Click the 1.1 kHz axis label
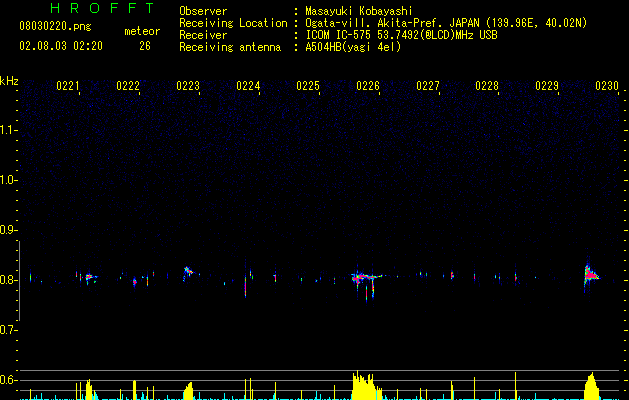629x400 pixels. coord(8,130)
